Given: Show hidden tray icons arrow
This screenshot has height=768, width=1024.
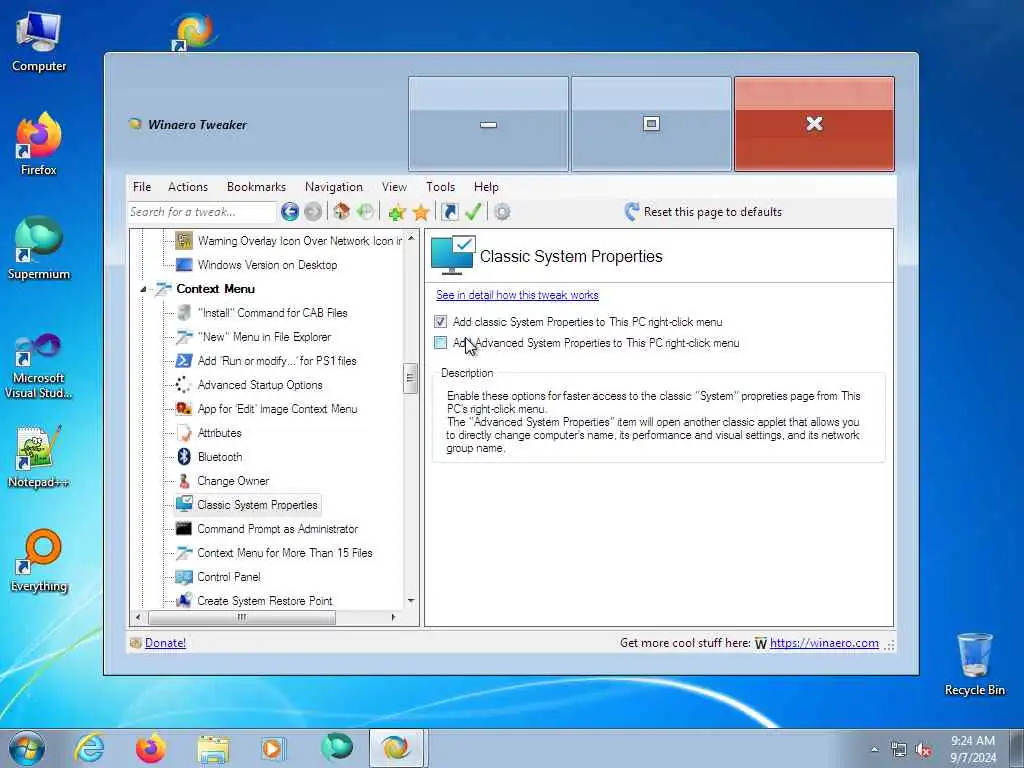Looking at the screenshot, I should [874, 750].
